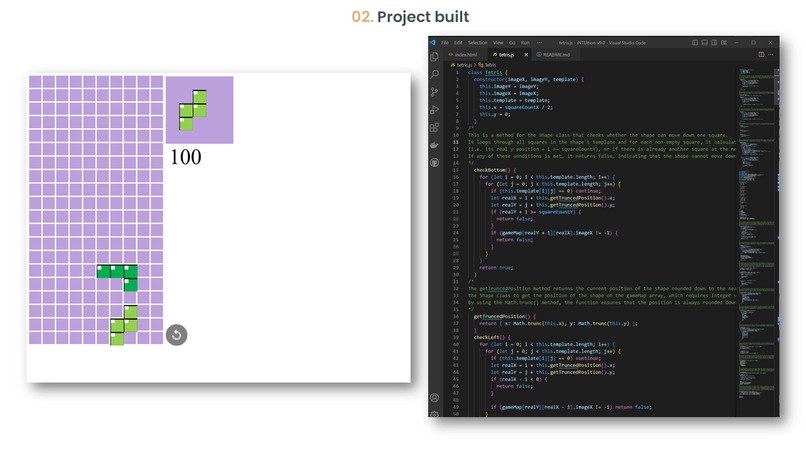806x453 pixels.
Task: Open the File menu
Action: click(x=445, y=43)
